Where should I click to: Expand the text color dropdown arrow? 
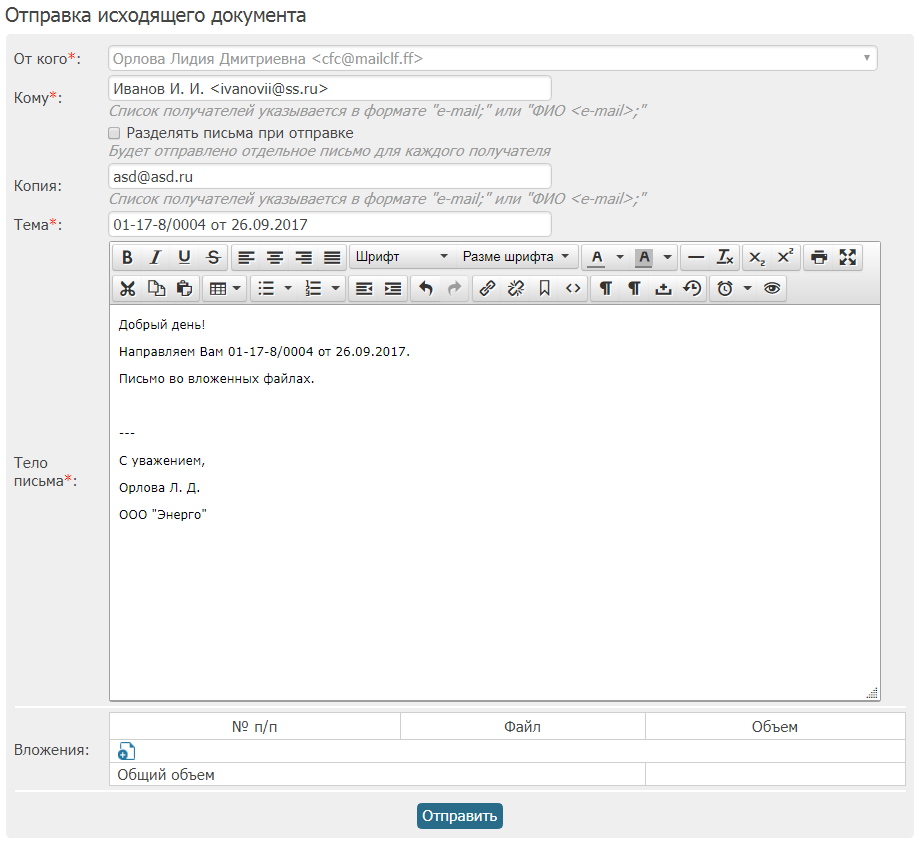tap(620, 257)
